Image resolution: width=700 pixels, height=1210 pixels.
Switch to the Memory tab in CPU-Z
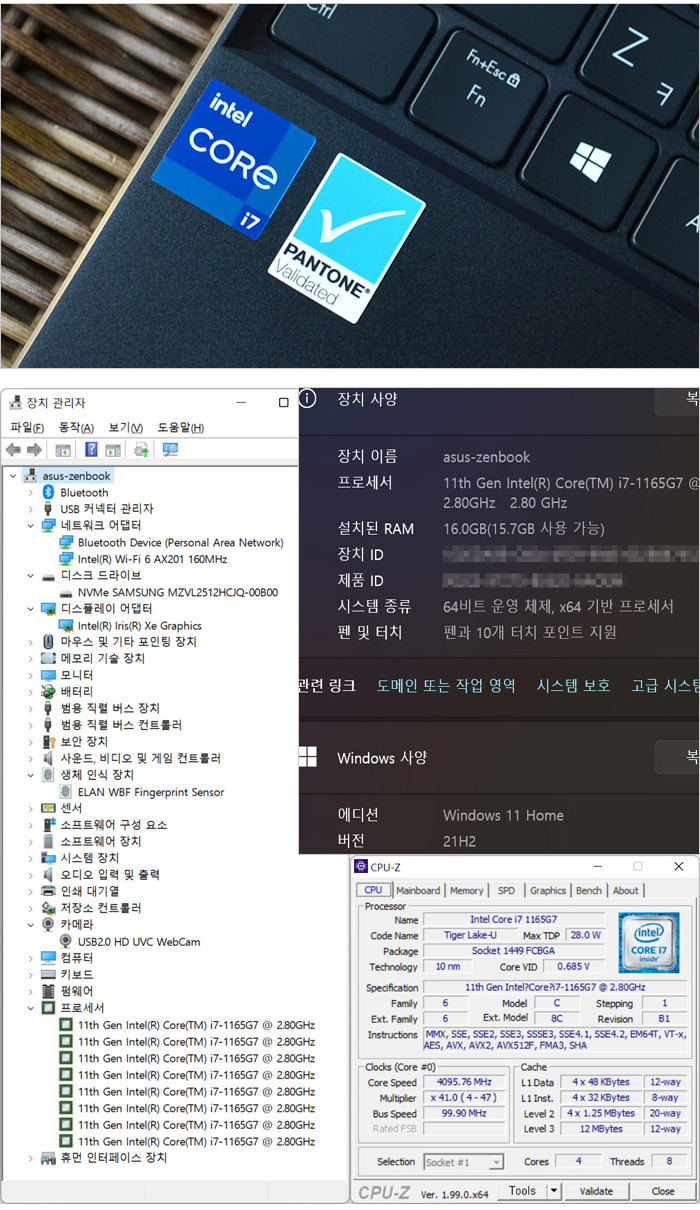tap(467, 890)
